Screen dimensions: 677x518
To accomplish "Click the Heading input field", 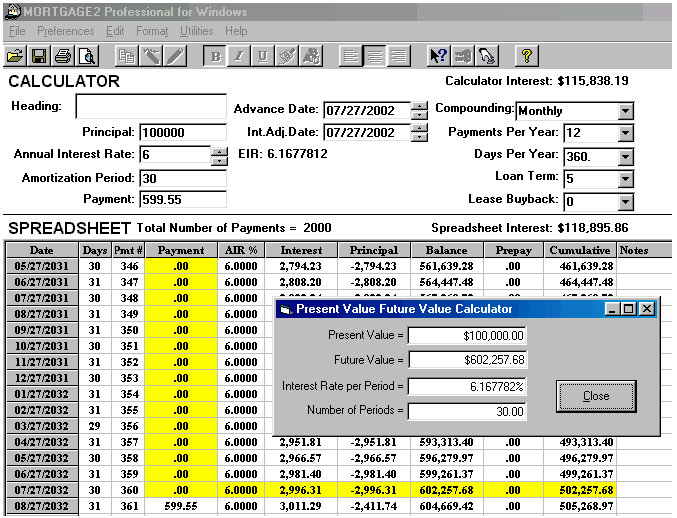I will coord(151,107).
